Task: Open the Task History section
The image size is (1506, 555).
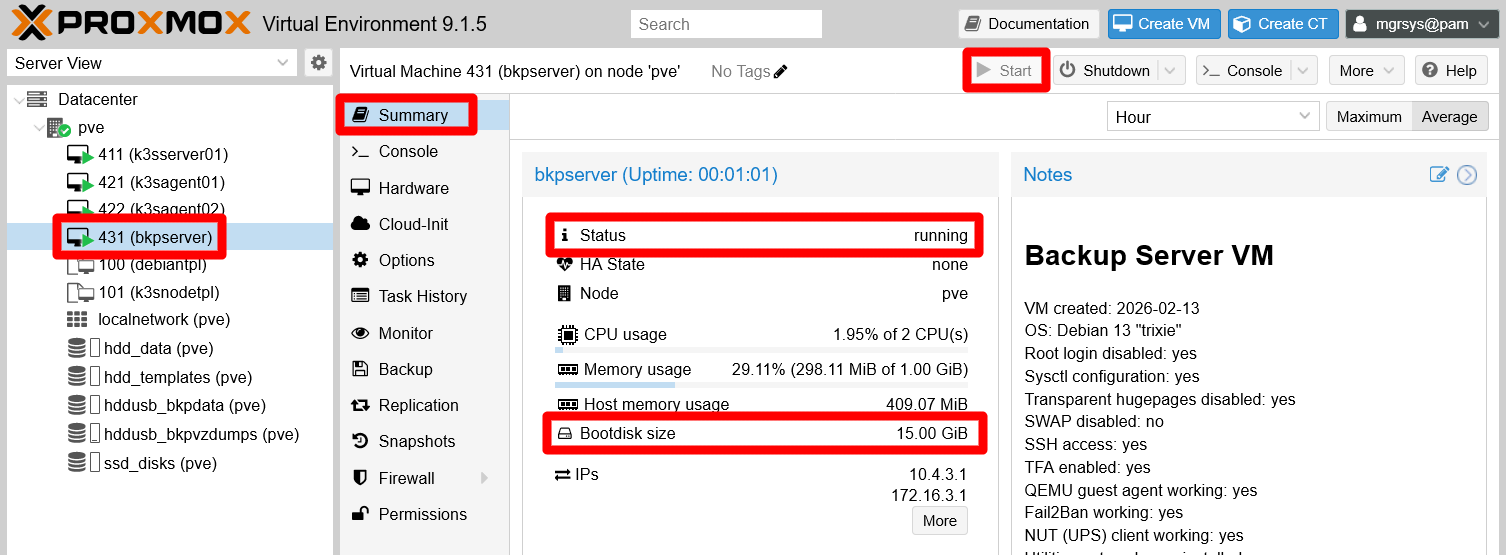Action: tap(424, 296)
